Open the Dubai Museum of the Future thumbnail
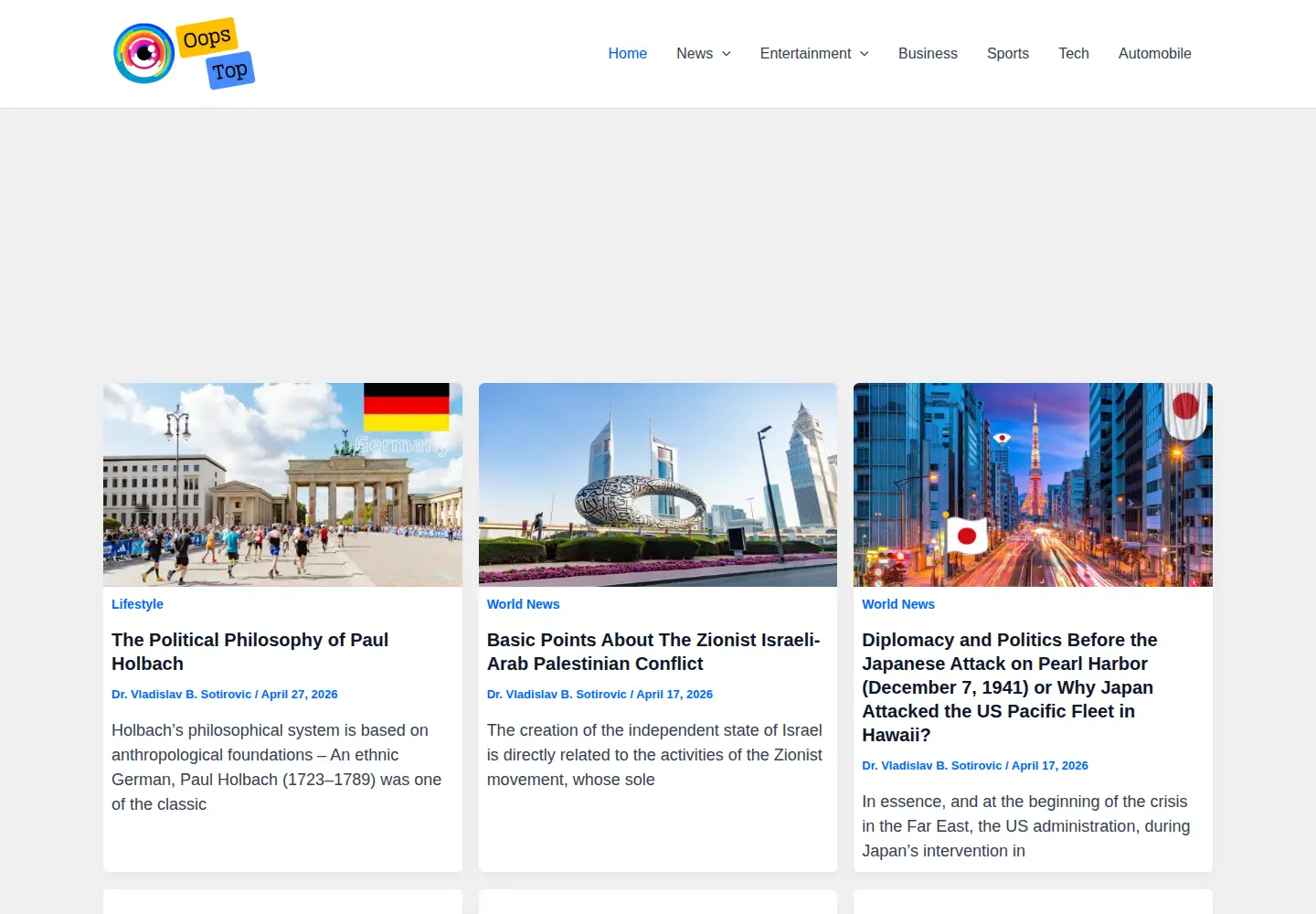This screenshot has width=1316, height=914. click(x=658, y=484)
